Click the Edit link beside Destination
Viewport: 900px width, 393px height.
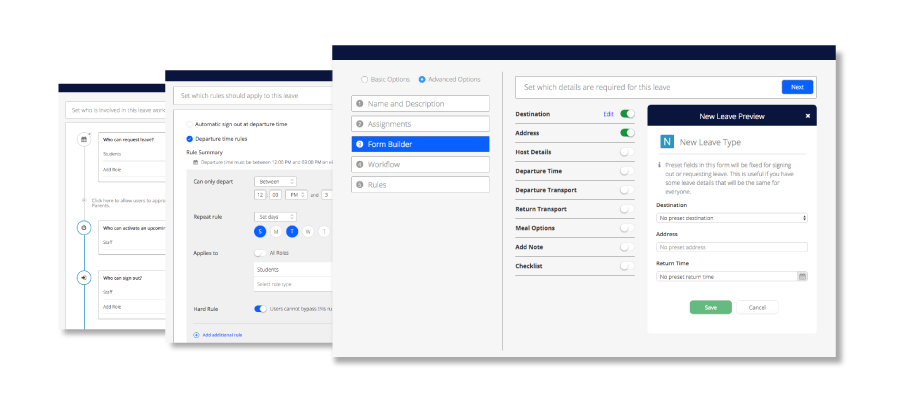point(608,114)
